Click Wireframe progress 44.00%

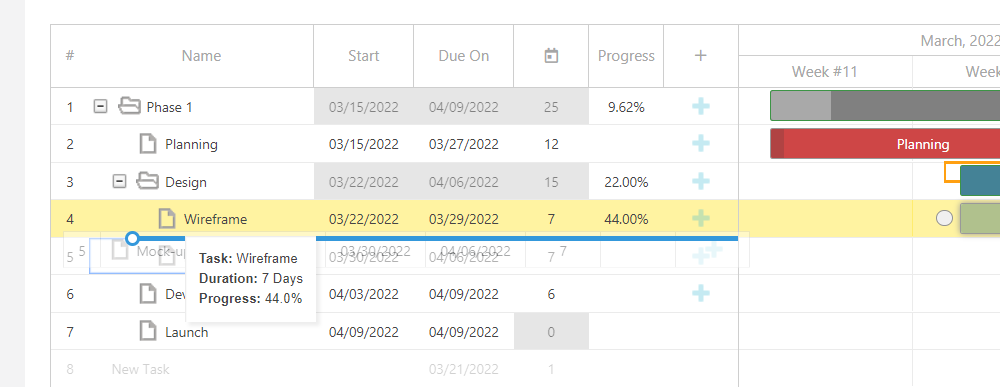[x=626, y=219]
